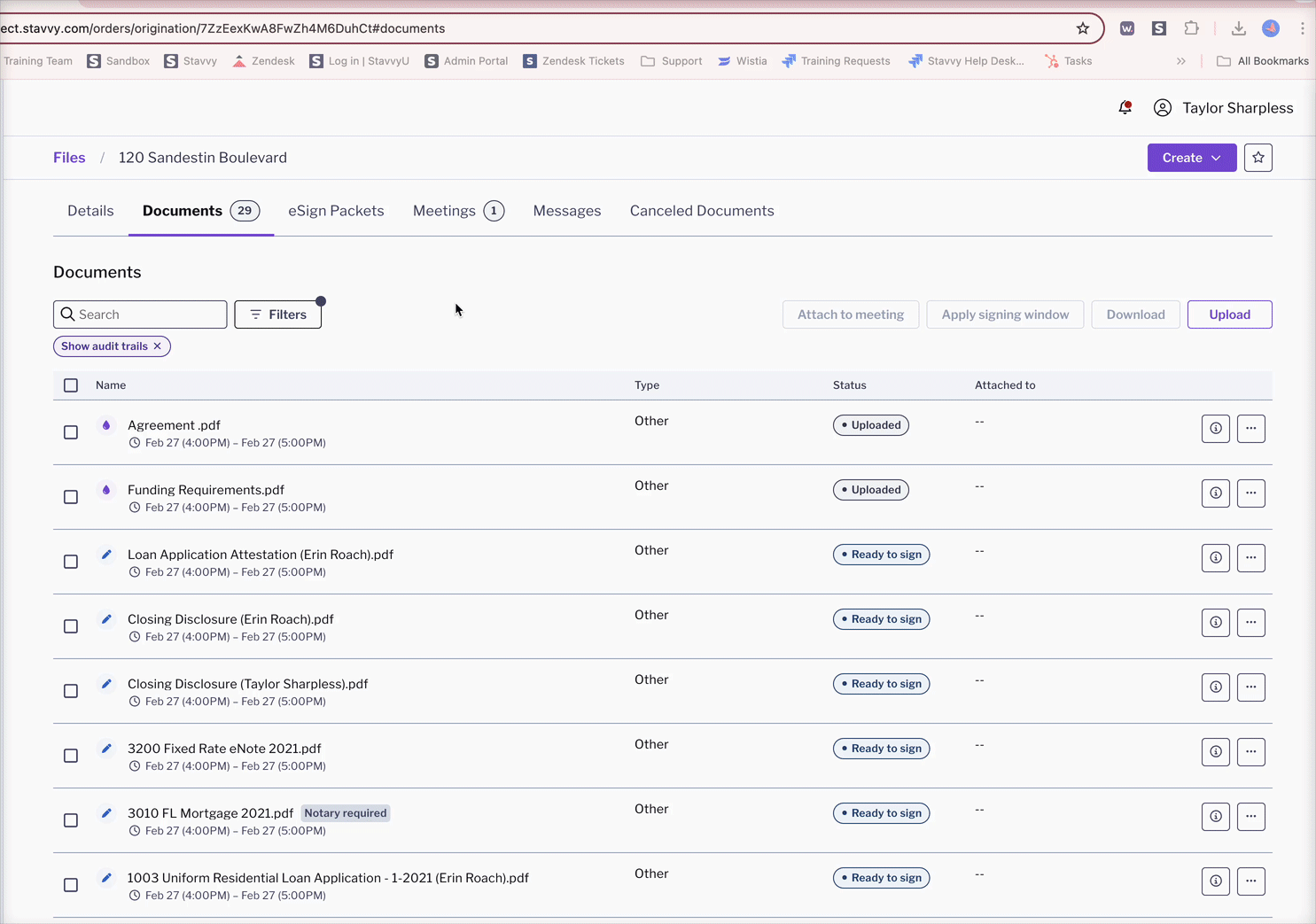View info for 3010 FL Mortgage 2021.pdf

(1216, 817)
